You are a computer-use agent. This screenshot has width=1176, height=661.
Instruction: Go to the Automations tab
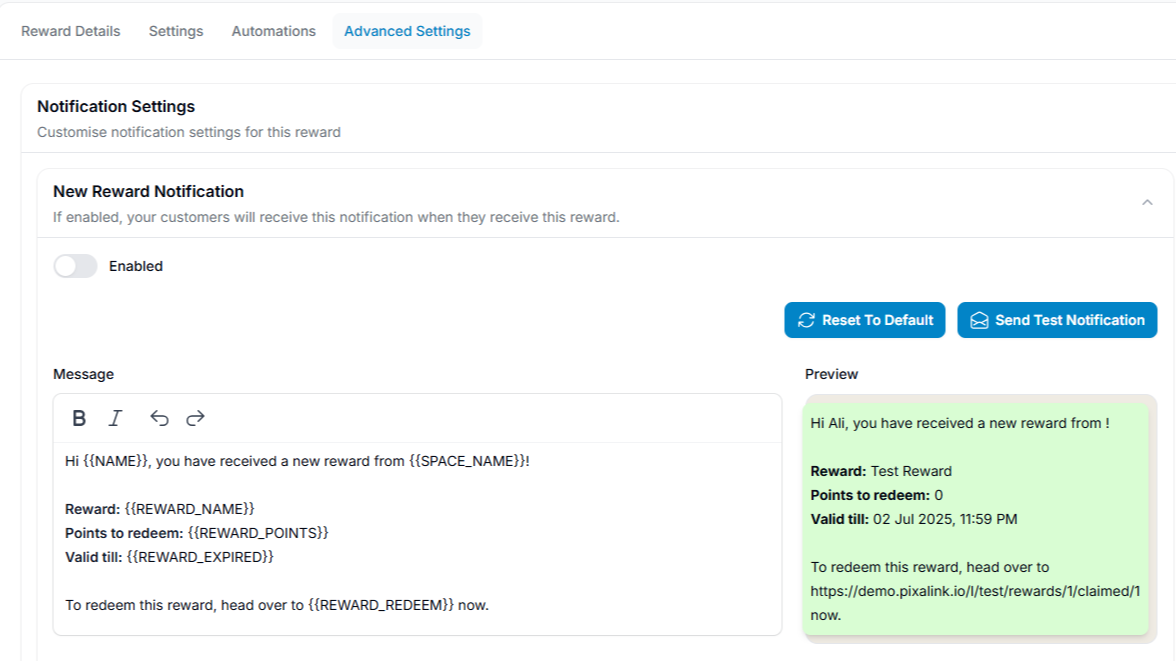coord(273,31)
